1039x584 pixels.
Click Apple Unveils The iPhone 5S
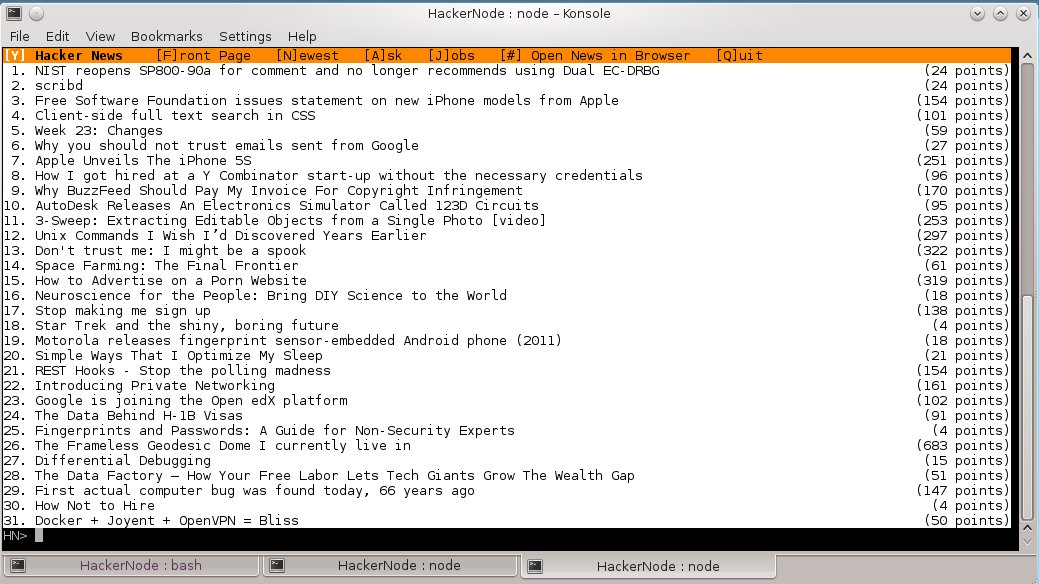143,161
